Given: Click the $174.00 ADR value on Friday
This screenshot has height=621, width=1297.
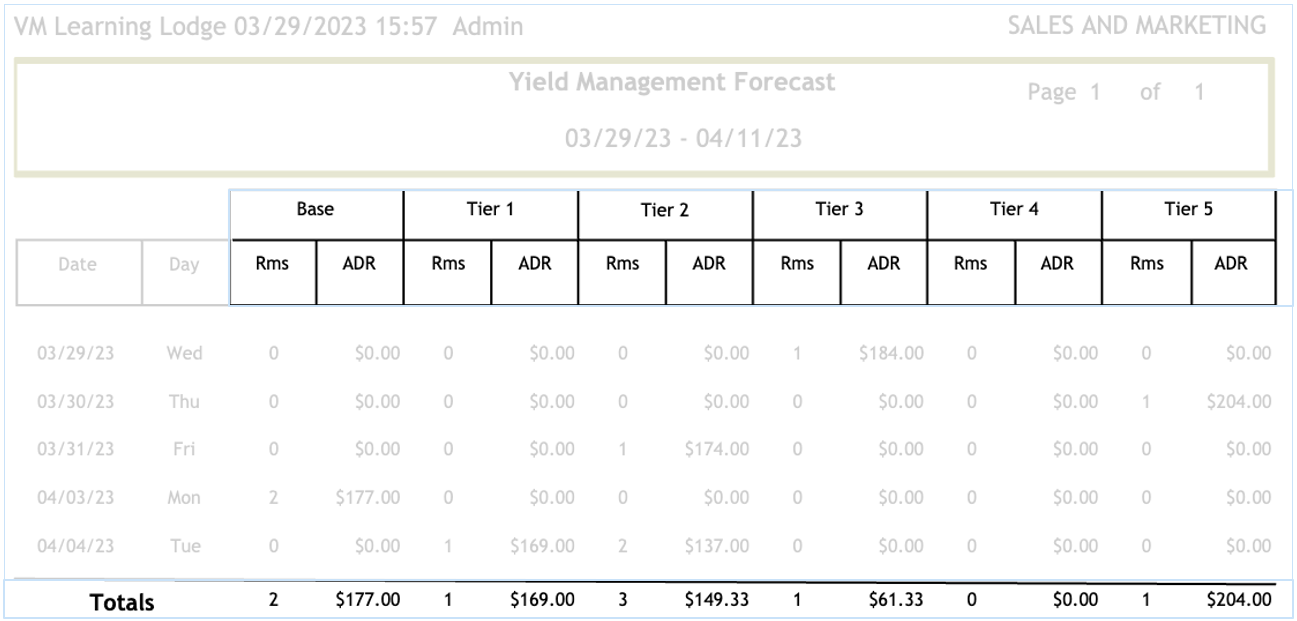Looking at the screenshot, I should pyautogui.click(x=716, y=450).
